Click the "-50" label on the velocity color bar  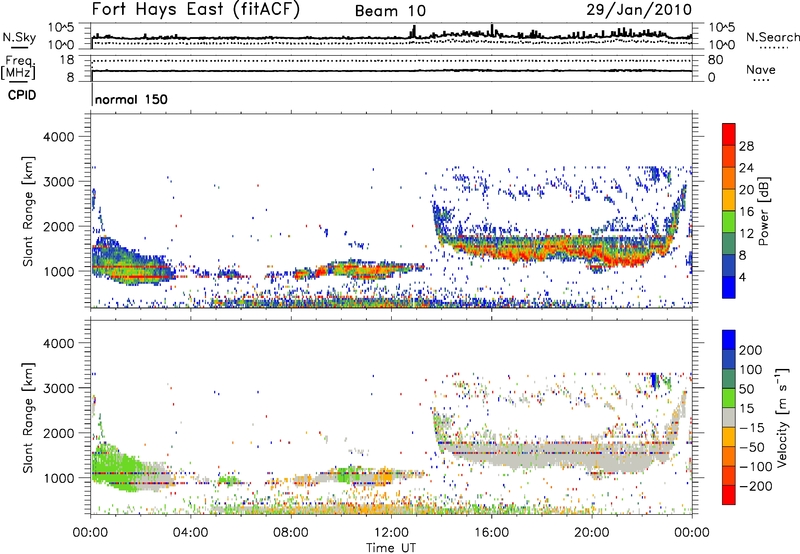pyautogui.click(x=752, y=447)
